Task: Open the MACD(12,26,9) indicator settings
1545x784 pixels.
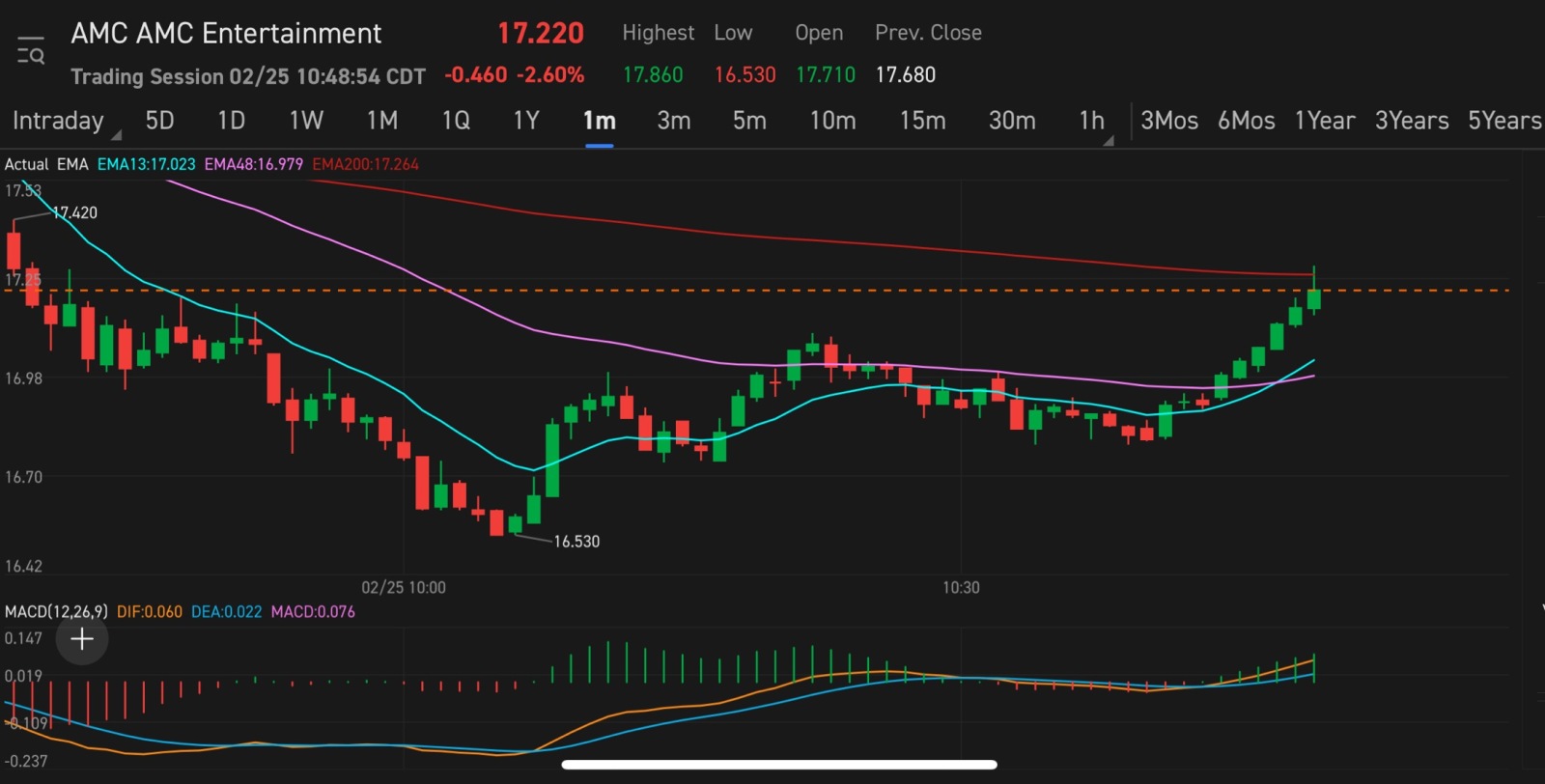Action: pos(56,611)
